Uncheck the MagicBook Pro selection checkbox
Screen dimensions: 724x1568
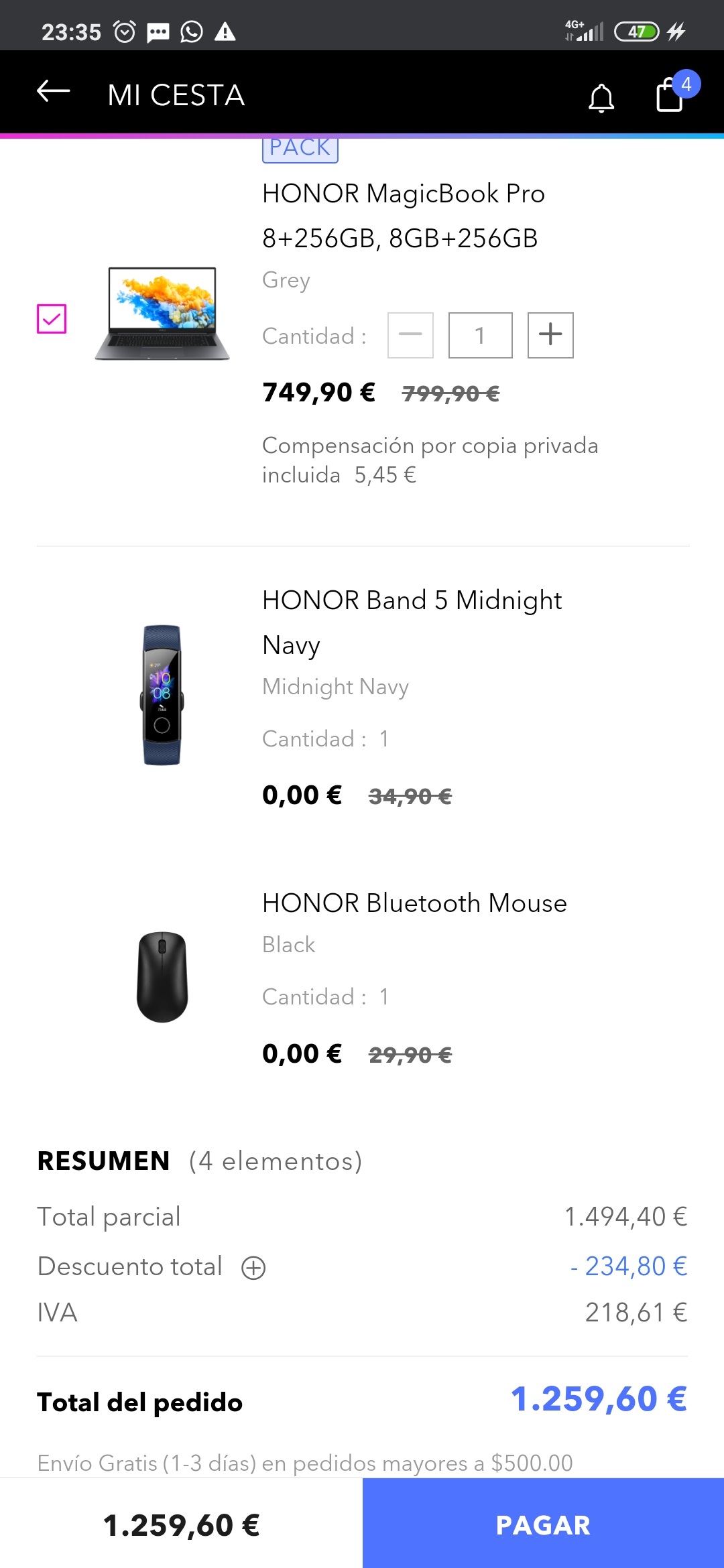pyautogui.click(x=52, y=318)
